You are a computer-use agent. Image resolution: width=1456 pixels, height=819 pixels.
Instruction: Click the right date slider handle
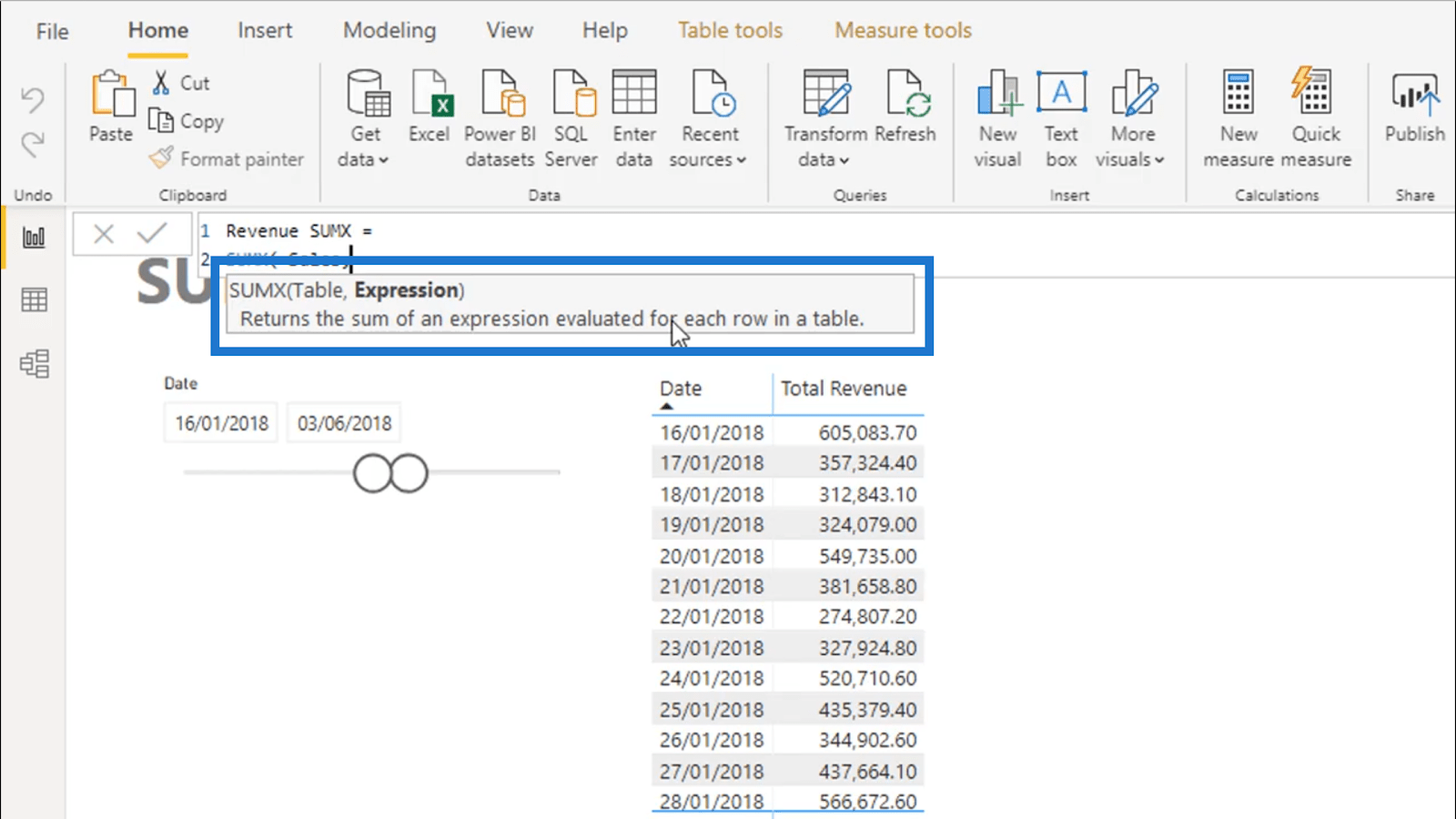click(409, 473)
